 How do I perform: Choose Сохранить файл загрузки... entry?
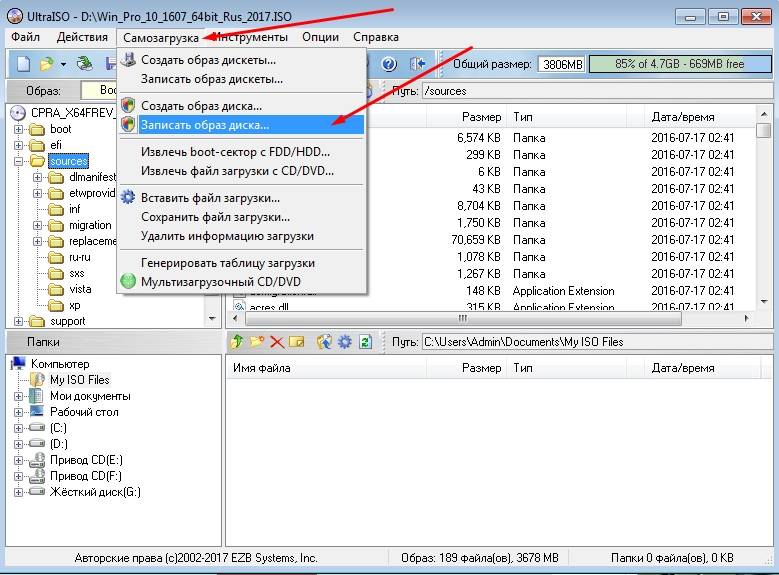point(241,217)
